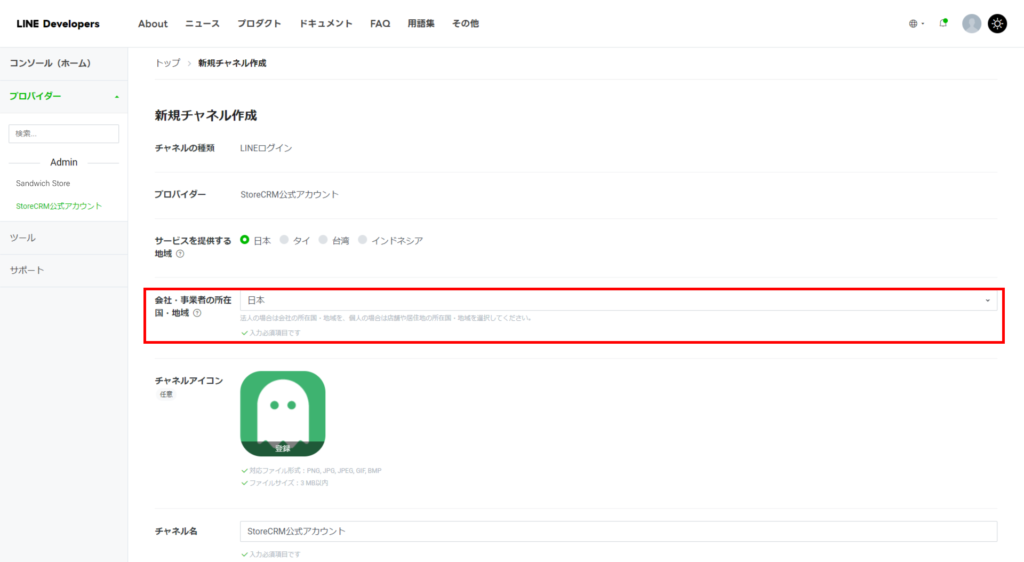The height and width of the screenshot is (562, 1024).
Task: Click the プロバイダー value StoreCRM公式アカウント
Action: pos(289,195)
